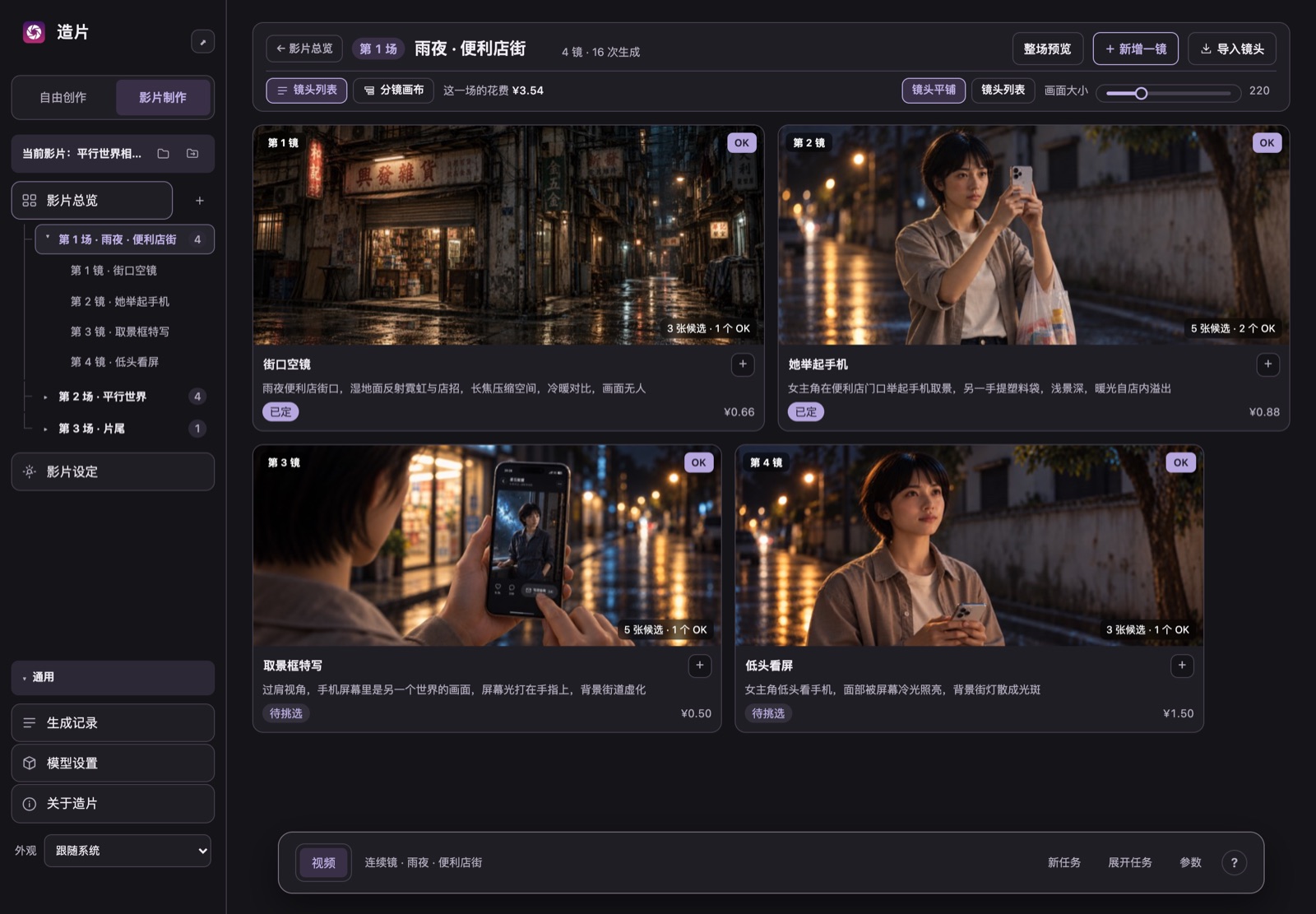This screenshot has width=1316, height=914.
Task: Click 参数 in bottom bar
Action: click(x=1190, y=862)
